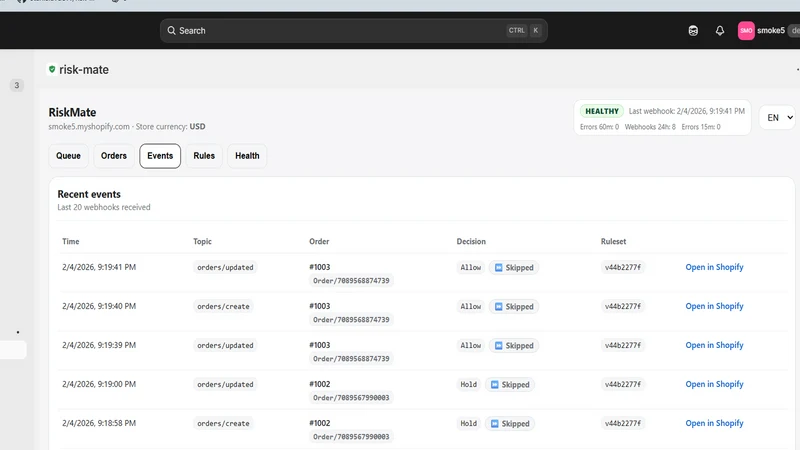Click the search magnifier icon
The width and height of the screenshot is (800, 450).
click(x=171, y=31)
